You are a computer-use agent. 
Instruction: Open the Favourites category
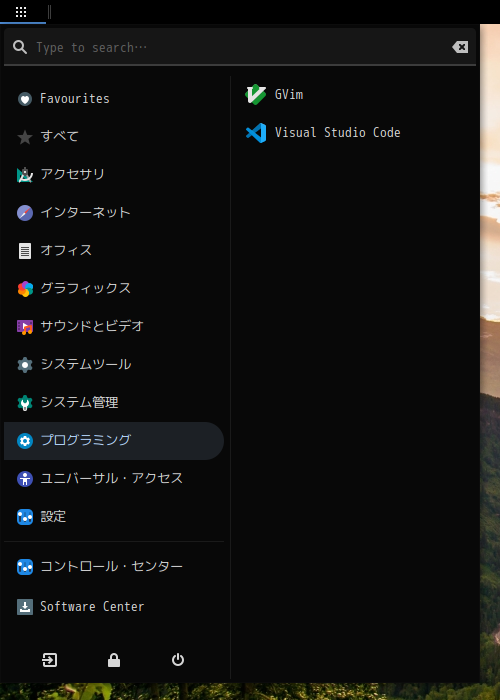click(114, 99)
